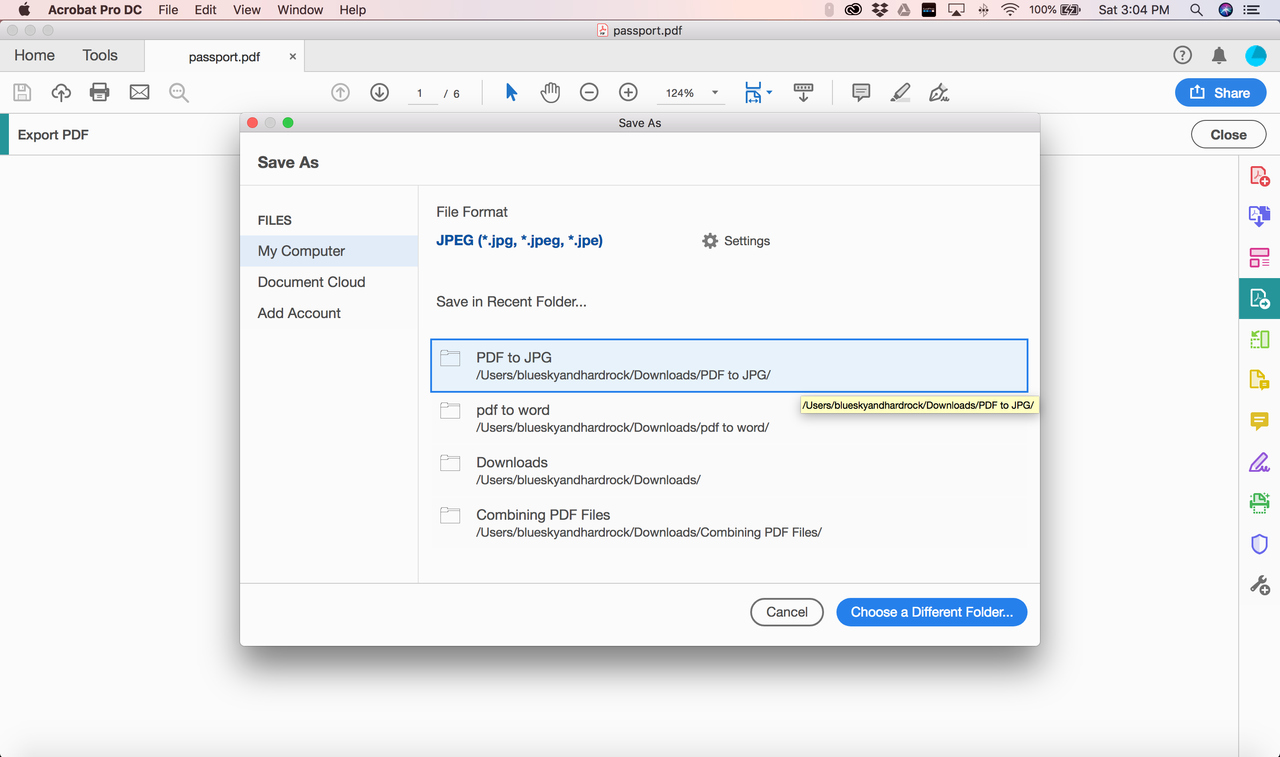Screen dimensions: 1280x757
Task: Open JPEG file format dropdown
Action: pos(520,240)
